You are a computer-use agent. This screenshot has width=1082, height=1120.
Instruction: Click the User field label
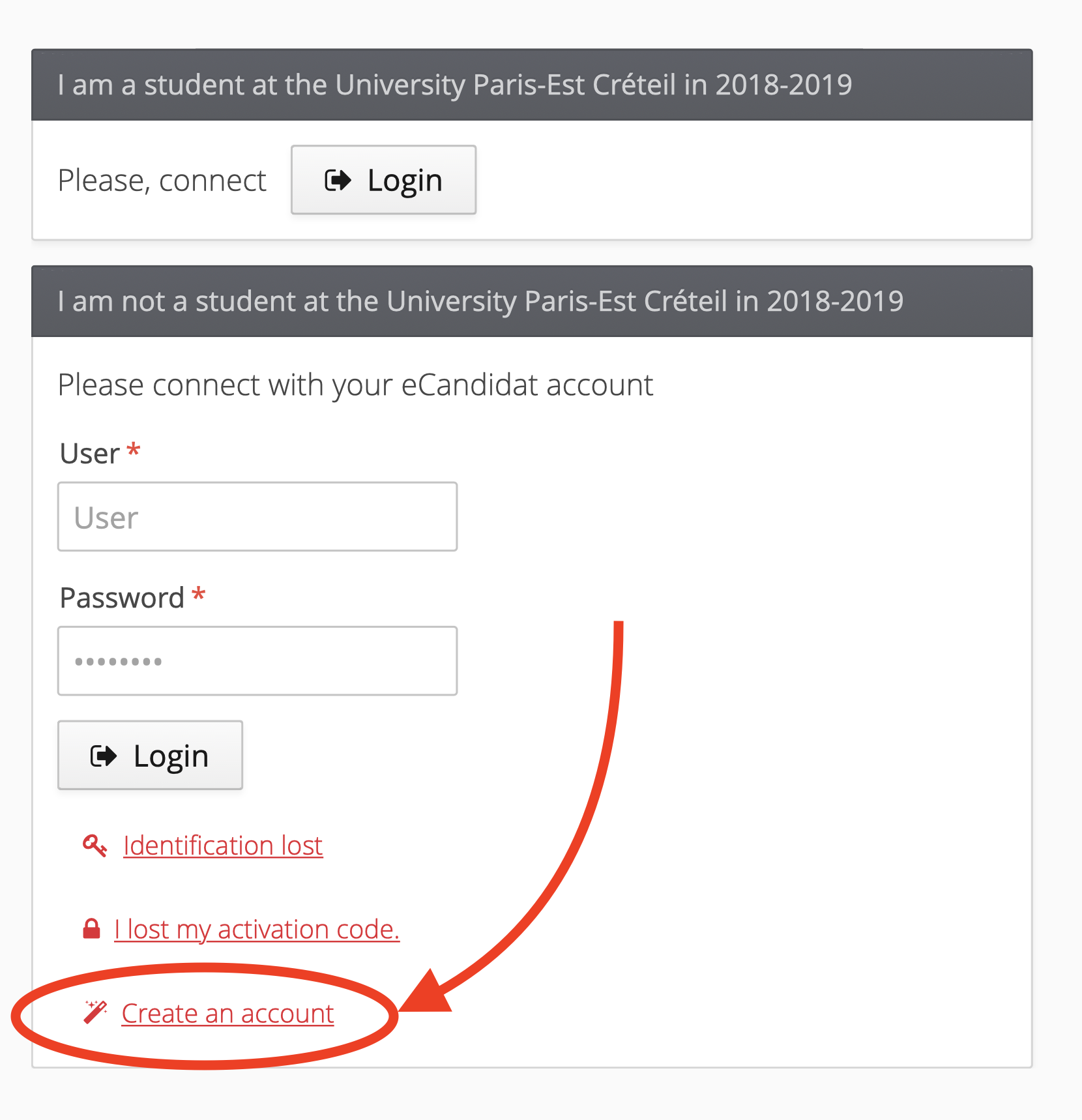click(90, 454)
